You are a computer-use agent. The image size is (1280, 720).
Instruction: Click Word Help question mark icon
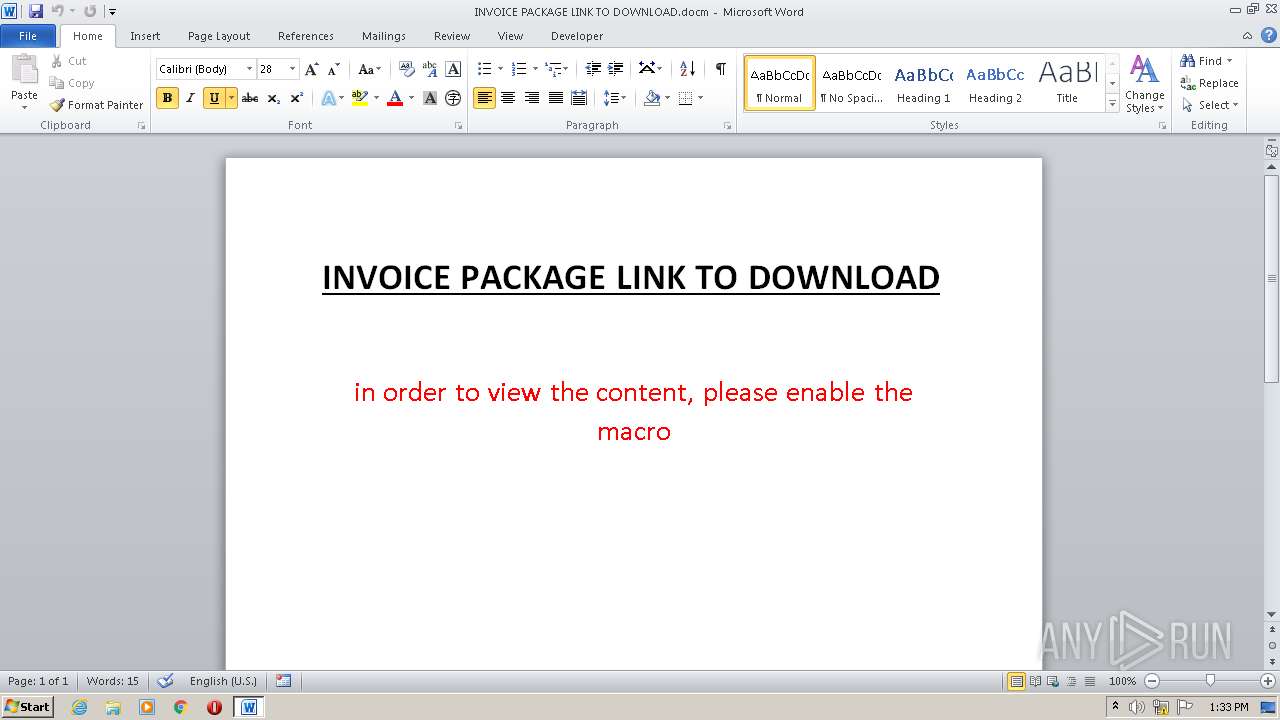(x=1269, y=35)
